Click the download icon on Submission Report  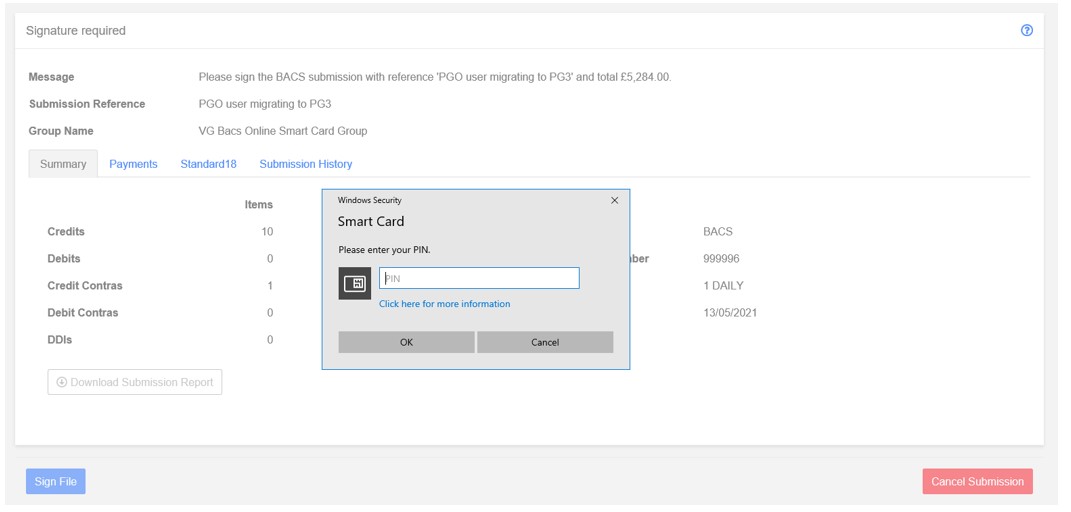pos(61,382)
